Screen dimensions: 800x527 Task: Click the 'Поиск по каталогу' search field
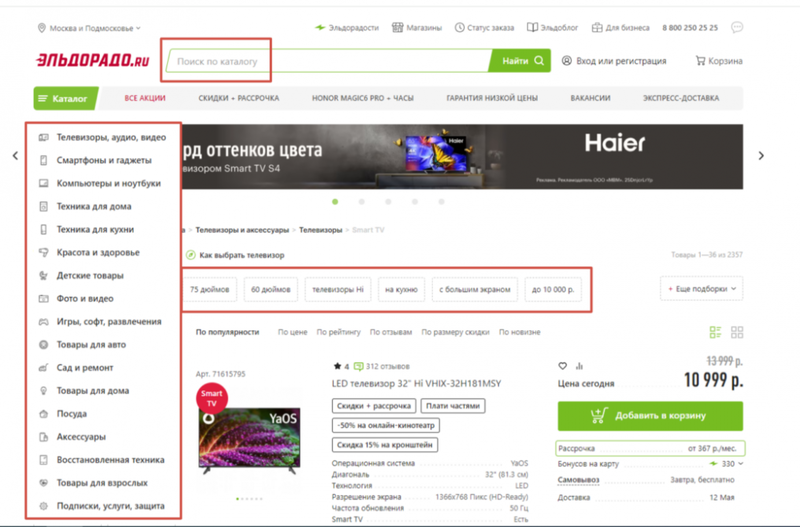tap(327, 61)
